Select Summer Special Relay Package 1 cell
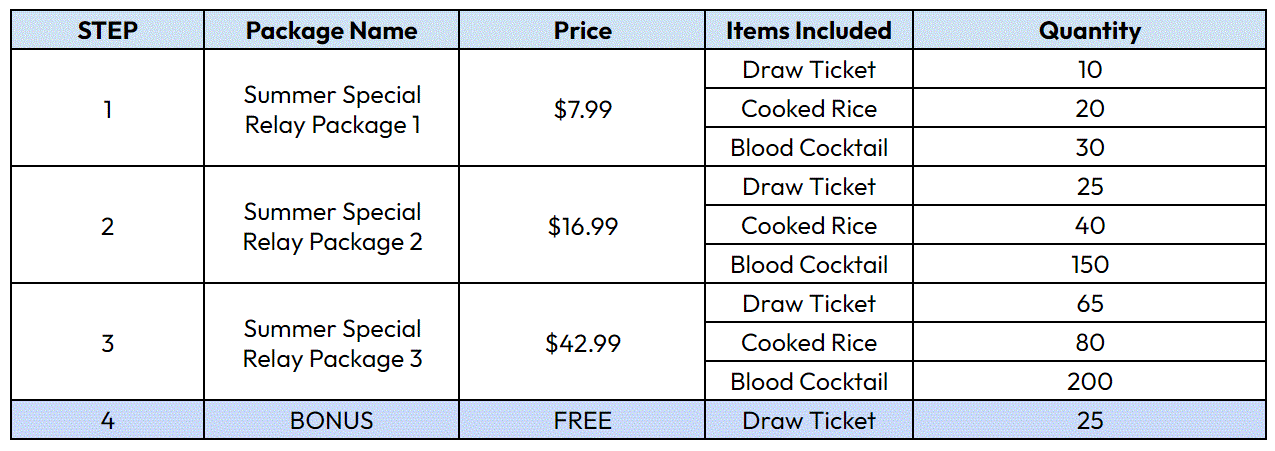Image resolution: width=1275 pixels, height=451 pixels. click(332, 109)
